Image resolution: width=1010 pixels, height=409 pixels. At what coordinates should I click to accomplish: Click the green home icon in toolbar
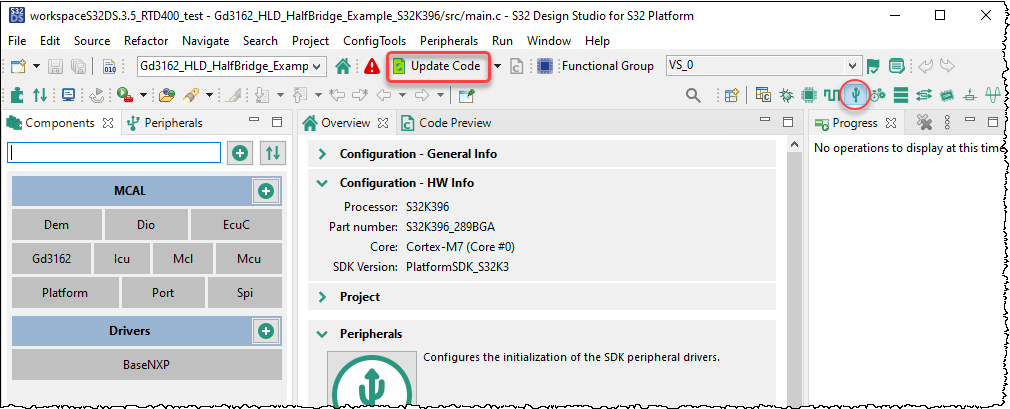point(343,66)
